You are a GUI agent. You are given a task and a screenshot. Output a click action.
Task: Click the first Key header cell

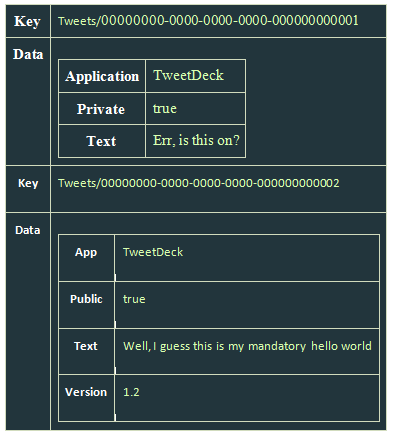point(28,21)
